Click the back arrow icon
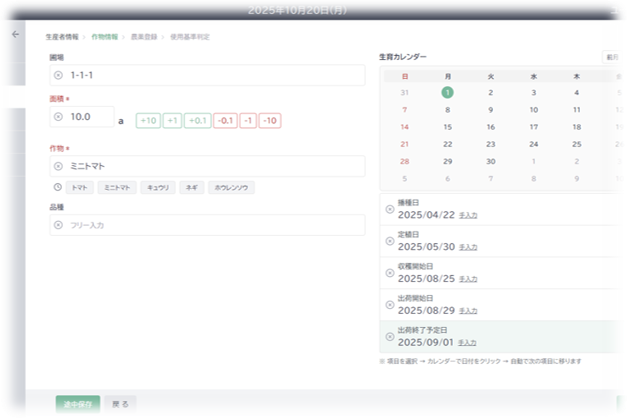This screenshot has height=419, width=627. pos(15,34)
